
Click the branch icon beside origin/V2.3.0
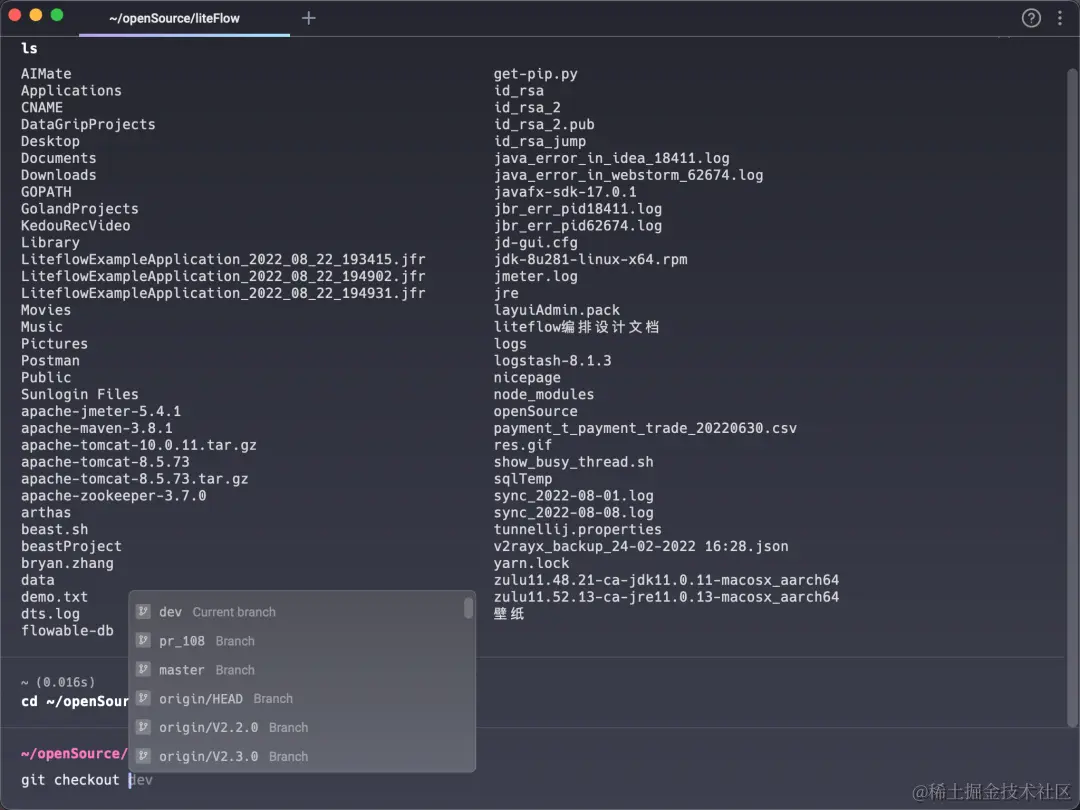click(x=143, y=756)
